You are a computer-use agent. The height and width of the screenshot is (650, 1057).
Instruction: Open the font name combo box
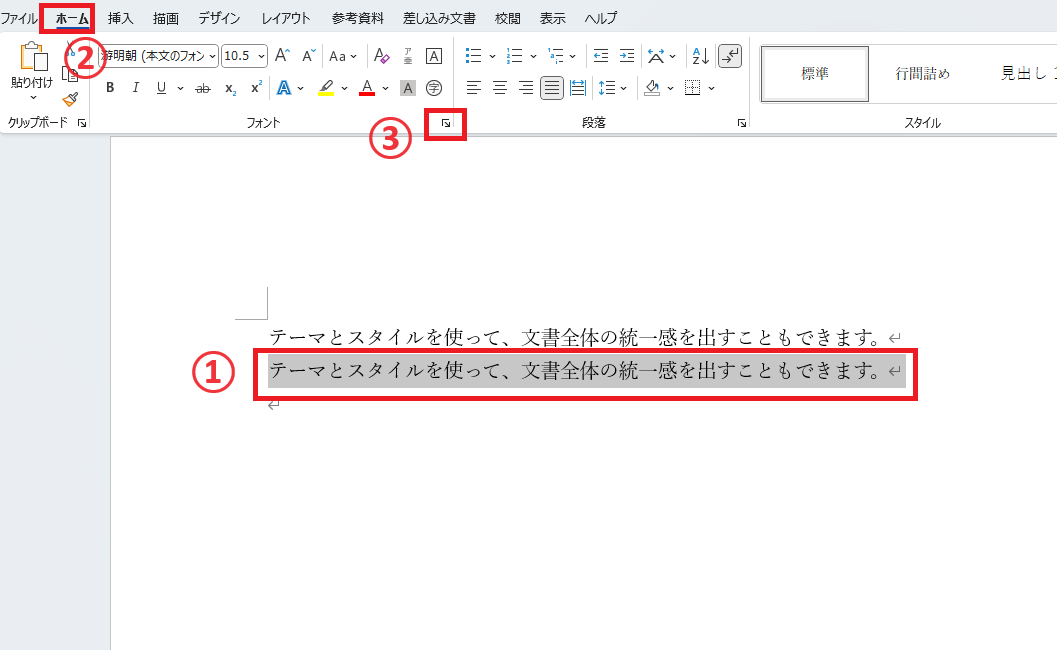click(x=158, y=56)
